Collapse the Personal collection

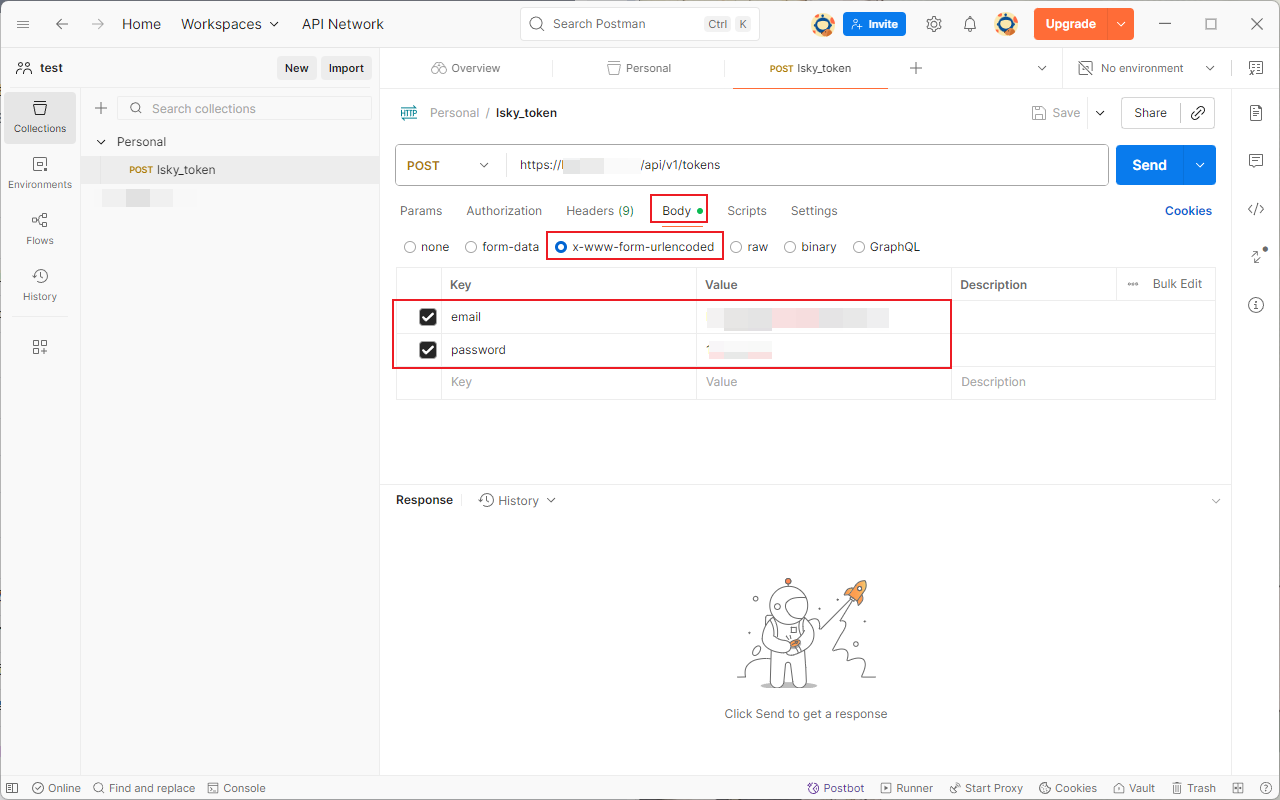coord(101,142)
